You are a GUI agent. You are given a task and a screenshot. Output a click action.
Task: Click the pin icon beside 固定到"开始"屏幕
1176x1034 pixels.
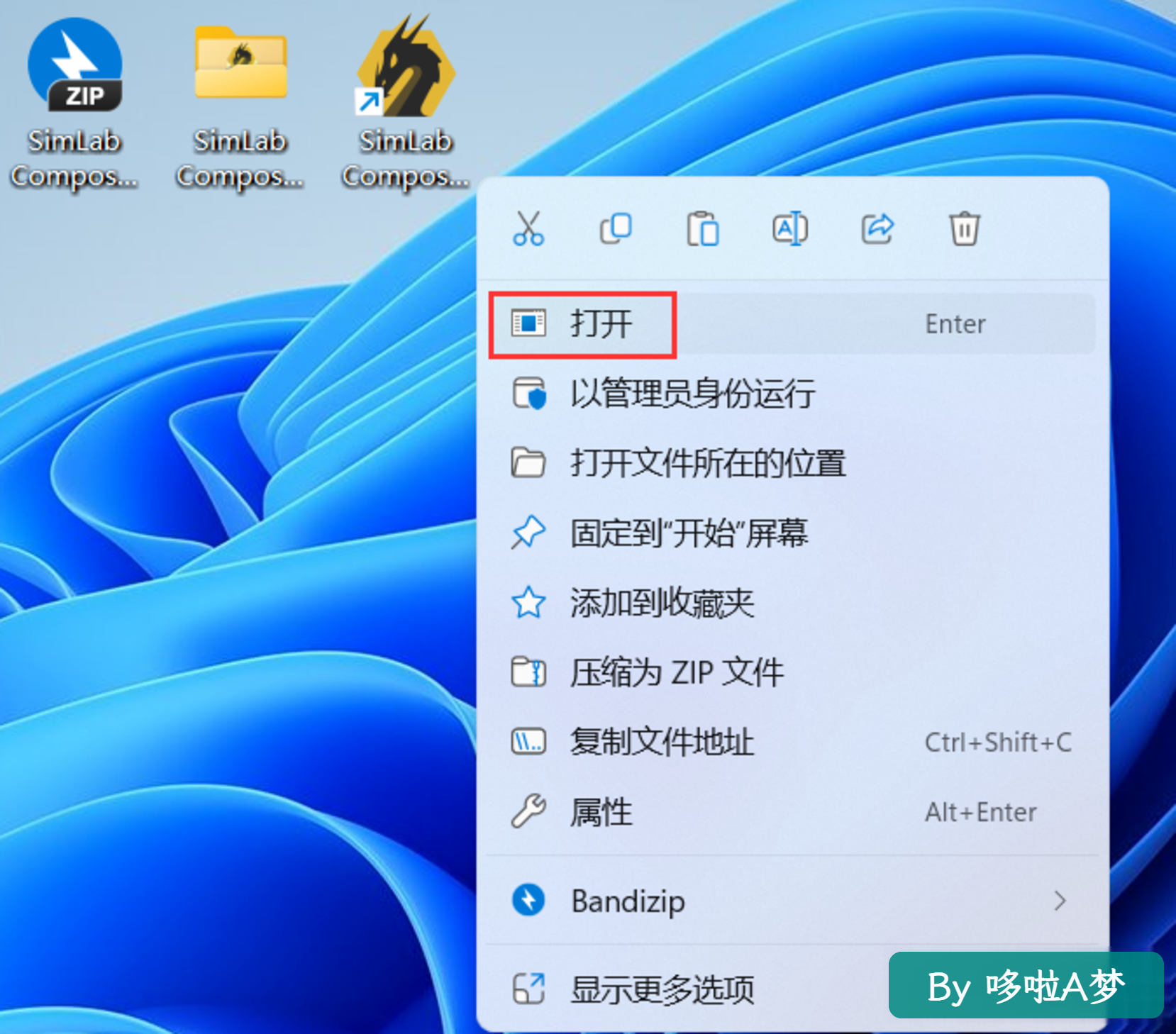coord(528,533)
